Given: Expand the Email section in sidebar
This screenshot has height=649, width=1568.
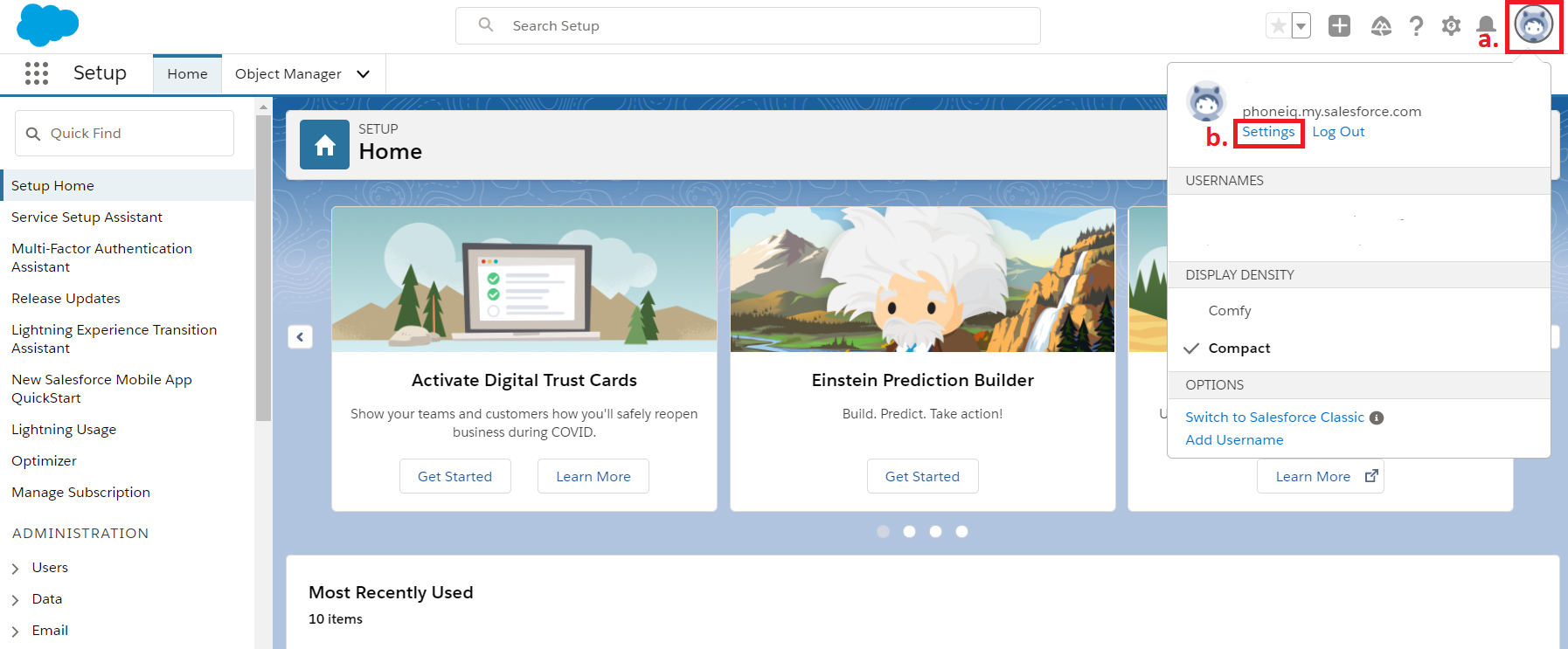Looking at the screenshot, I should tap(16, 632).
